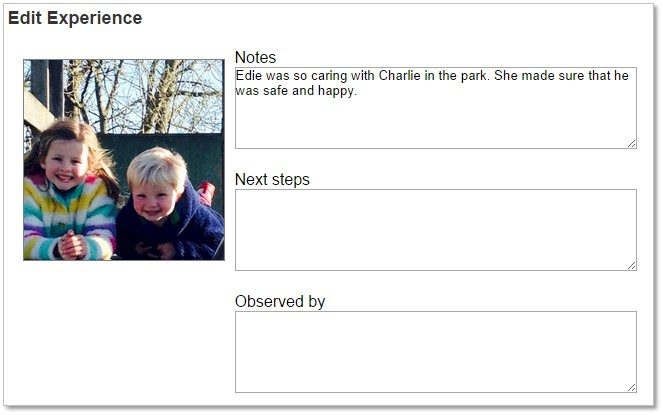Image resolution: width=663 pixels, height=415 pixels.
Task: Click the Observed by label
Action: pyautogui.click(x=279, y=302)
